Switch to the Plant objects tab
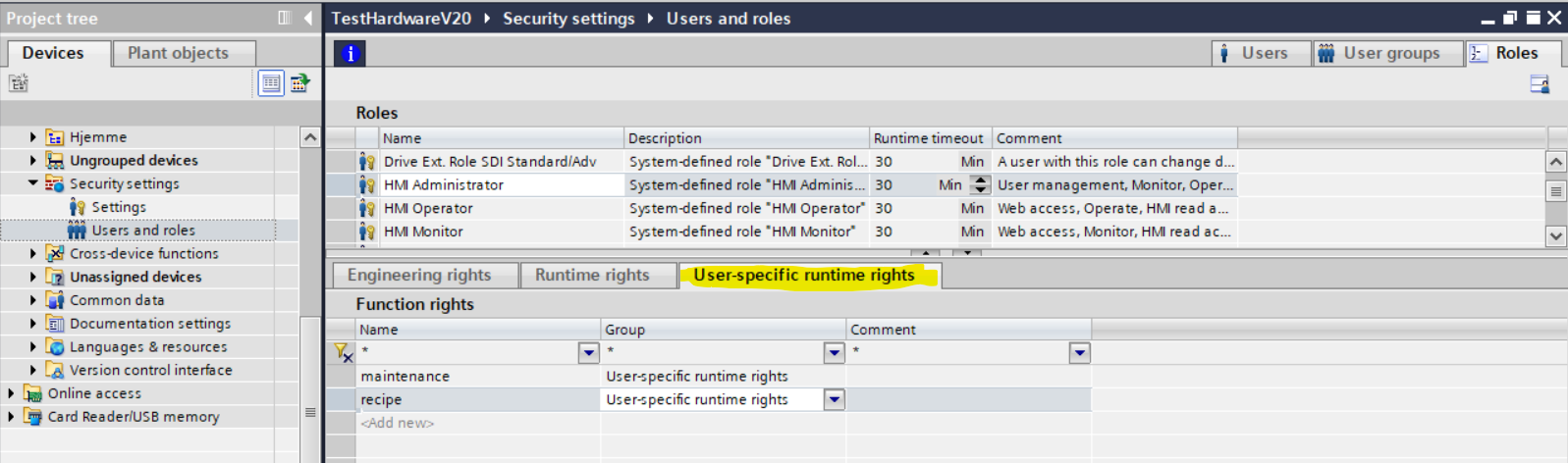 (x=178, y=53)
